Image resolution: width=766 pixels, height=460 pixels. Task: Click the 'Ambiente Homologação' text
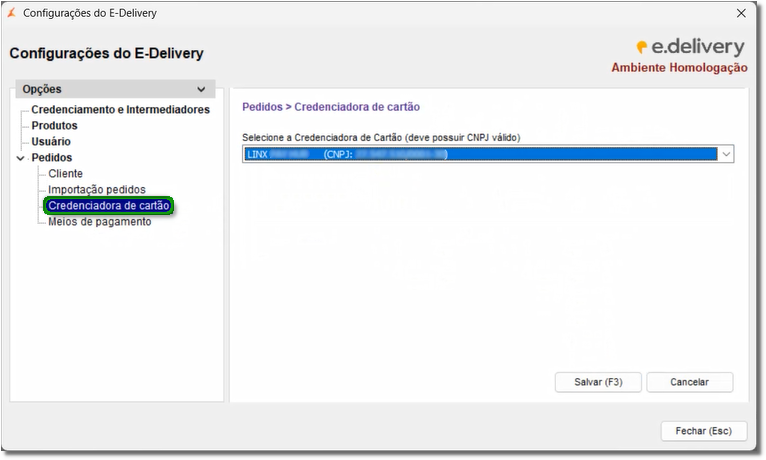[x=679, y=68]
